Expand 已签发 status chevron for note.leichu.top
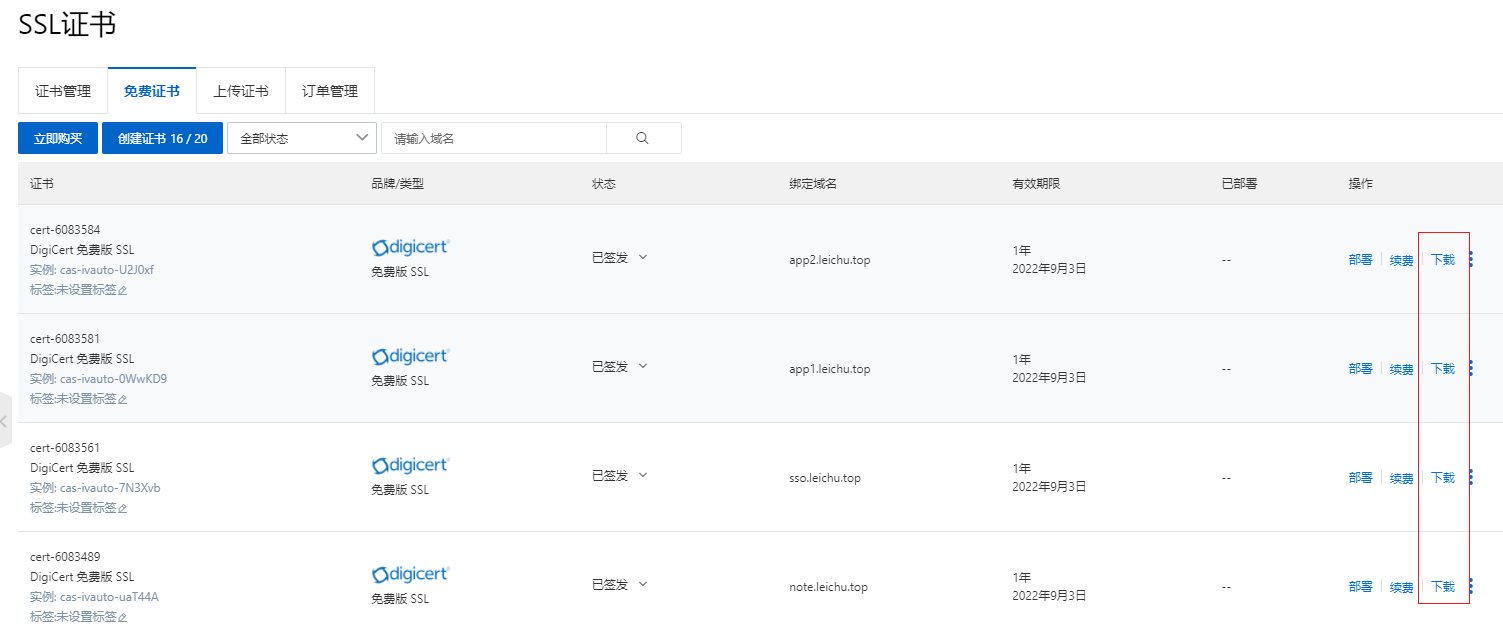 tap(643, 584)
